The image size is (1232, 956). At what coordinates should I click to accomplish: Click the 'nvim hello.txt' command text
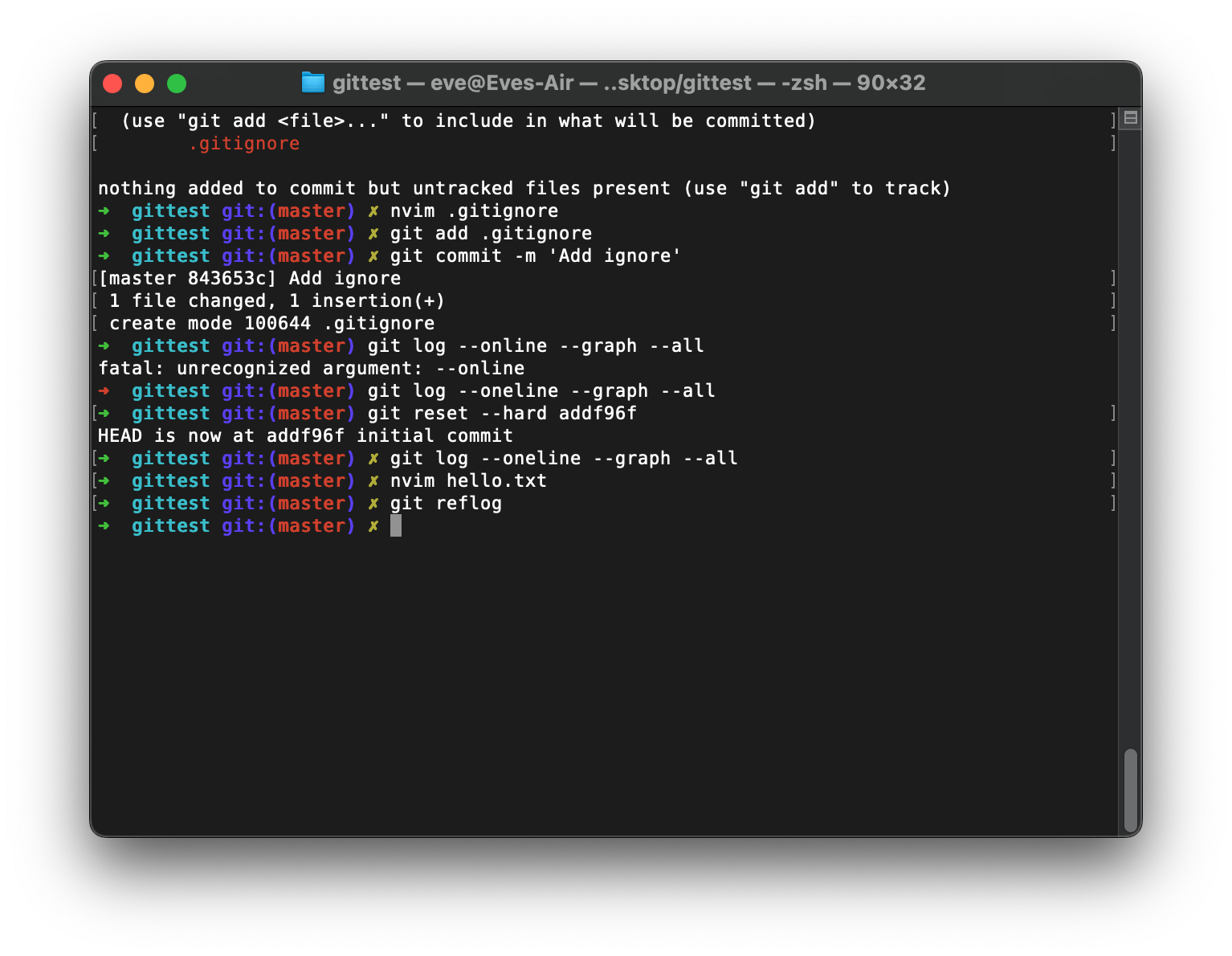tap(468, 481)
